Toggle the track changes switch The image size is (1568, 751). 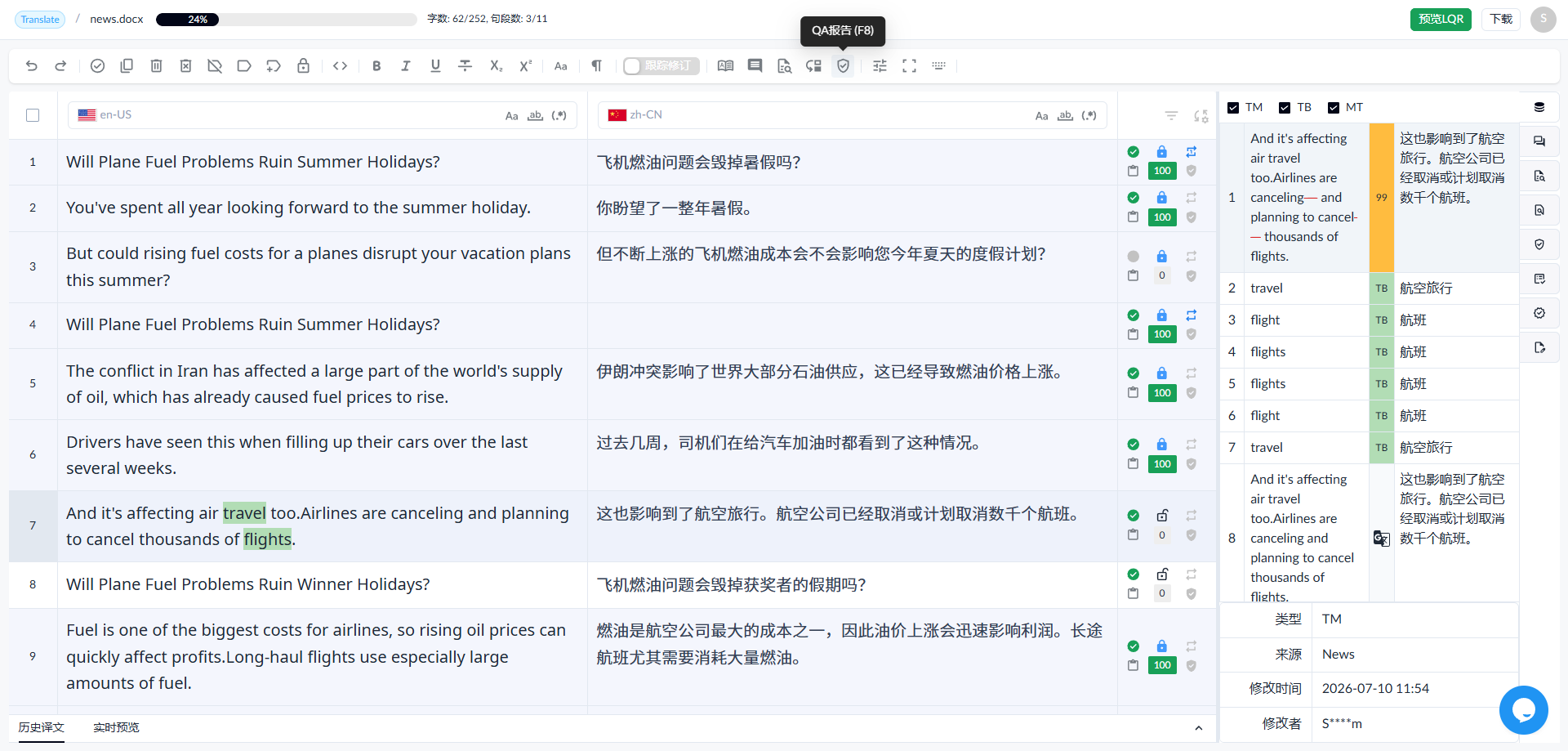pos(661,66)
